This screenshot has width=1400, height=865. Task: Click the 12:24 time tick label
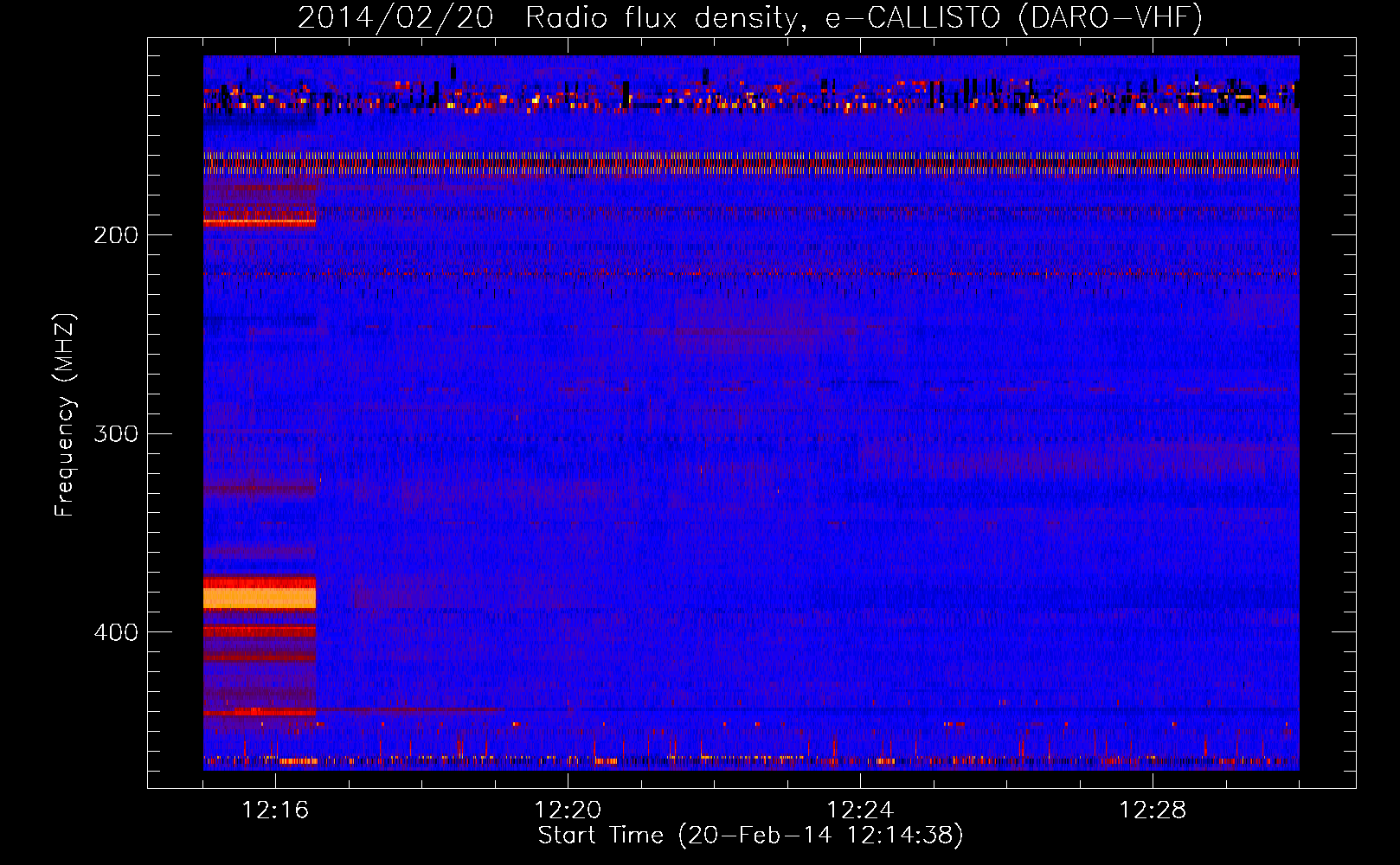pyautogui.click(x=860, y=811)
